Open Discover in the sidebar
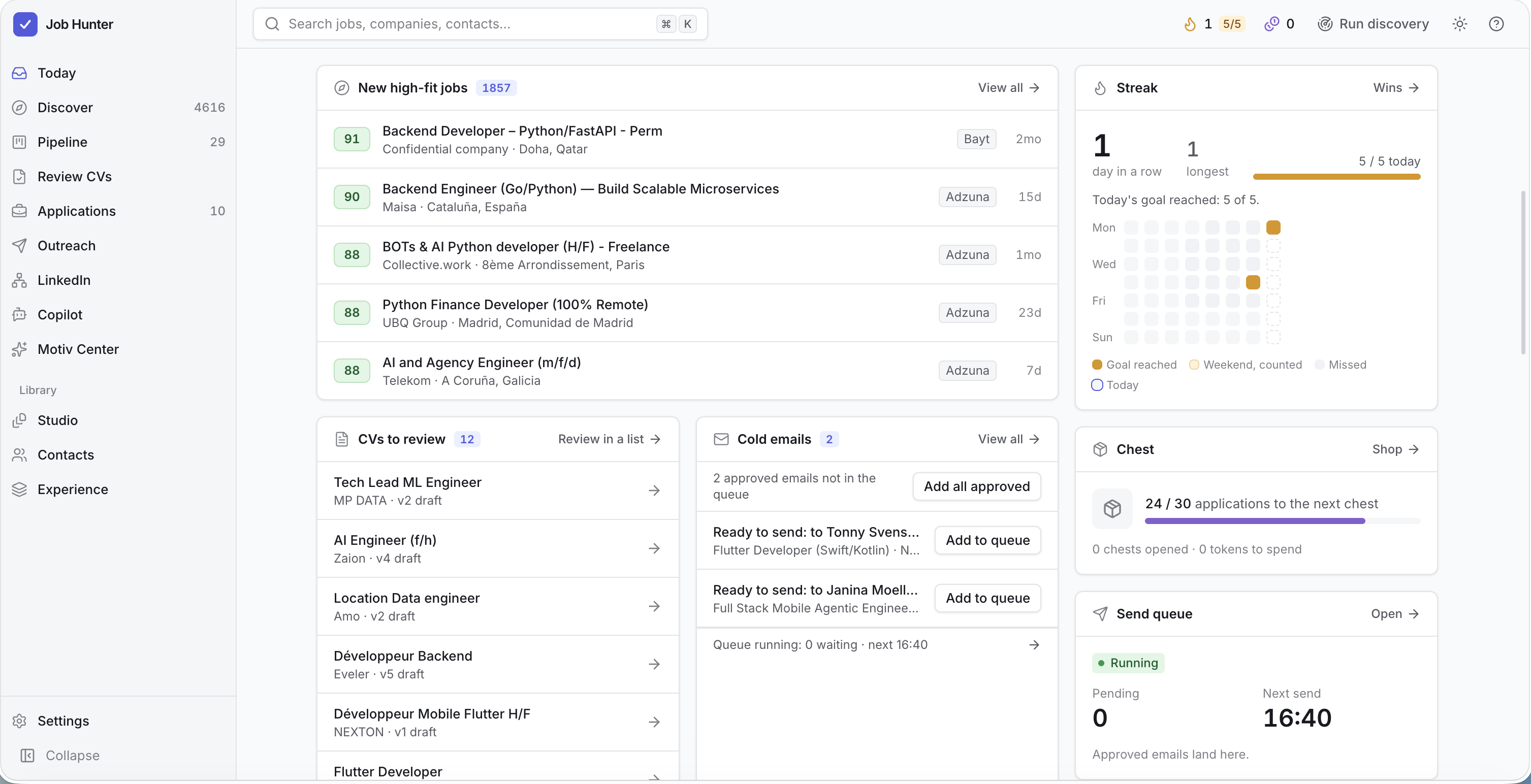Image resolution: width=1531 pixels, height=784 pixels. click(x=118, y=108)
